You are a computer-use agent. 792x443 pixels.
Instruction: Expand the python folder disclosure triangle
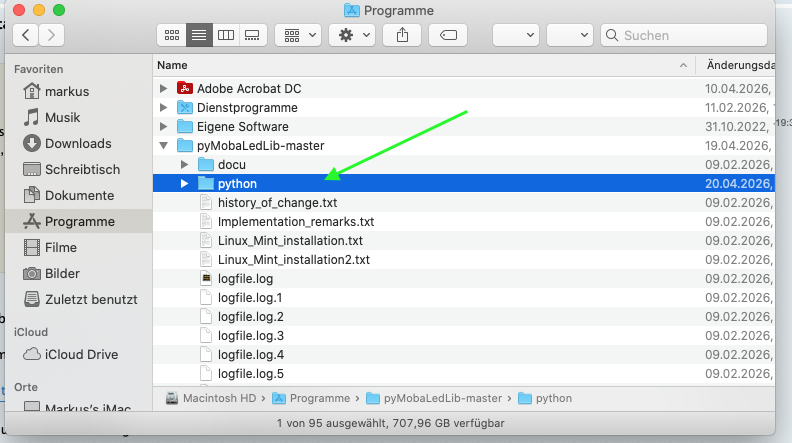(184, 184)
